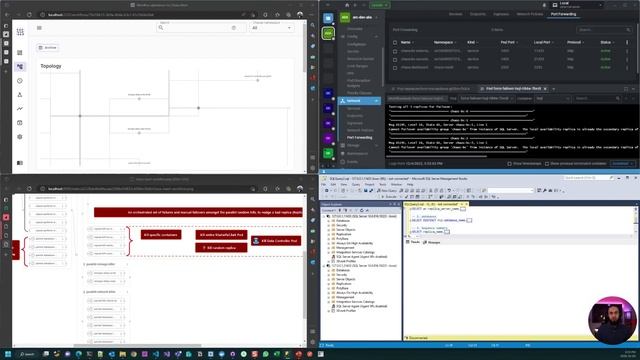Sort Lens table by Status column

tap(607, 42)
